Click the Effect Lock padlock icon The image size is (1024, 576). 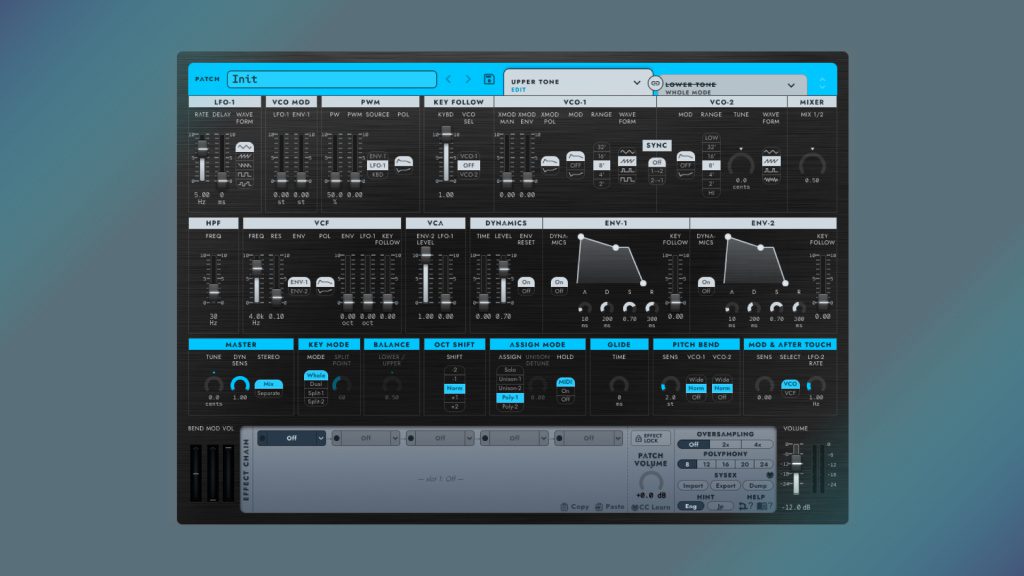[x=639, y=438]
